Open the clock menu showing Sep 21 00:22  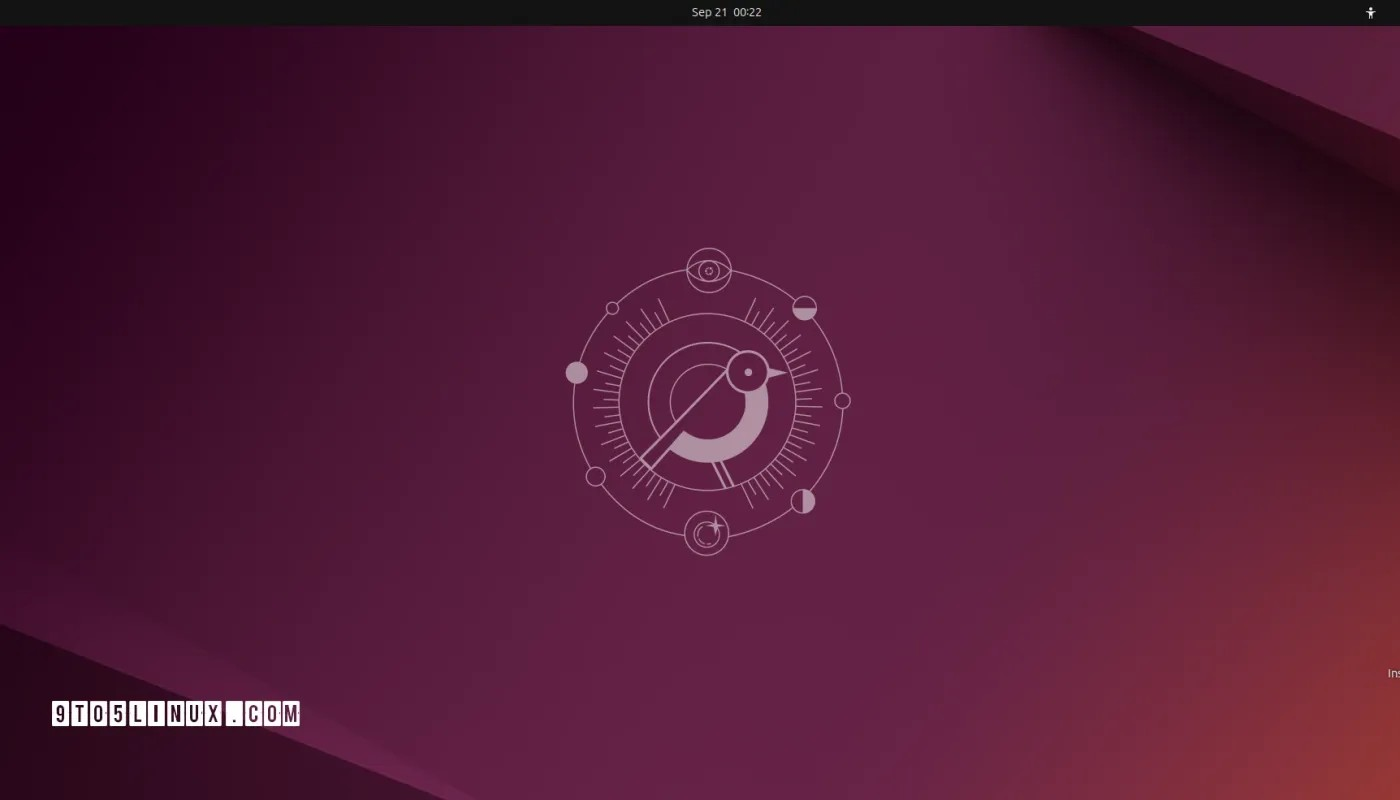pos(726,12)
